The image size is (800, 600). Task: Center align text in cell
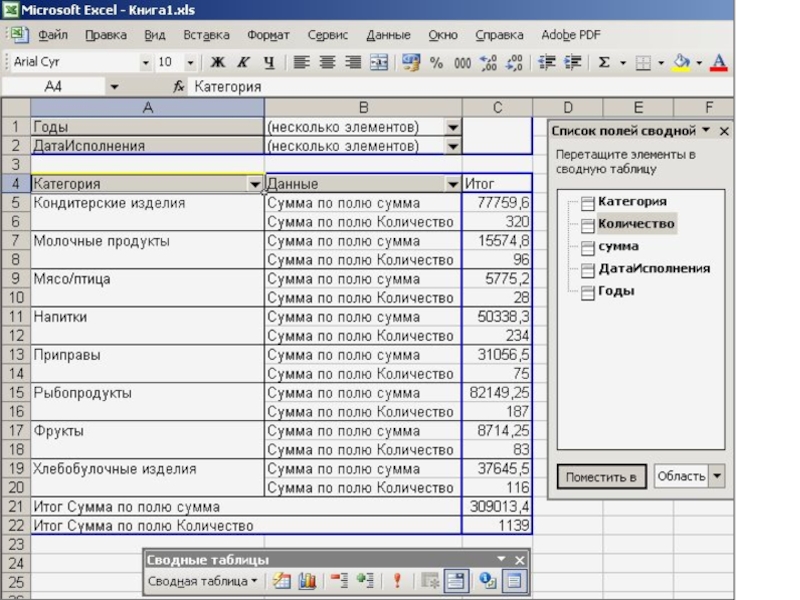pos(327,63)
